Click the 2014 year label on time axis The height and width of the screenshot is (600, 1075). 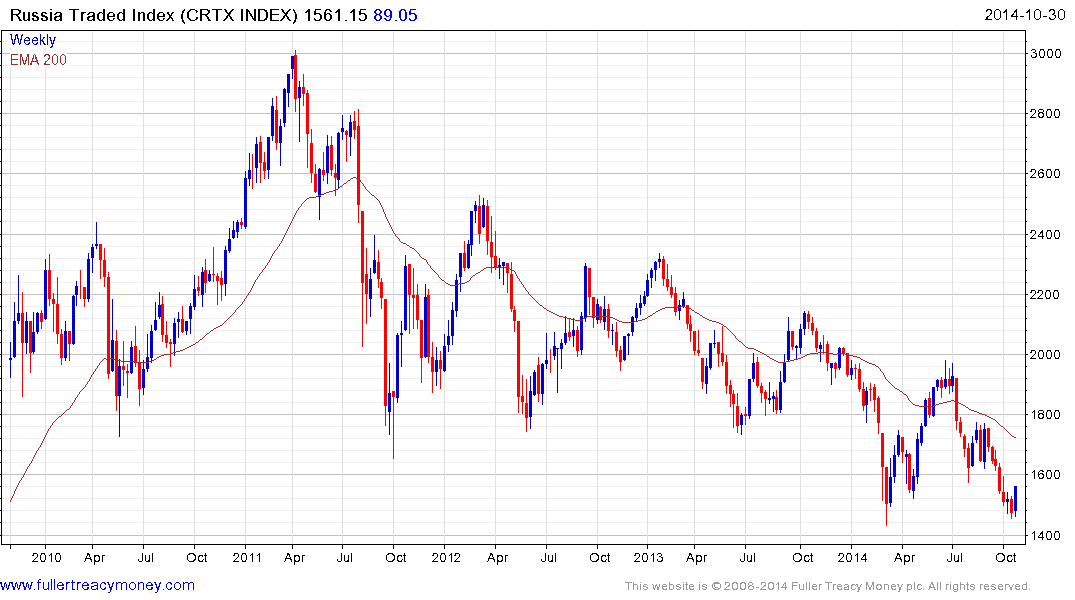pyautogui.click(x=852, y=557)
